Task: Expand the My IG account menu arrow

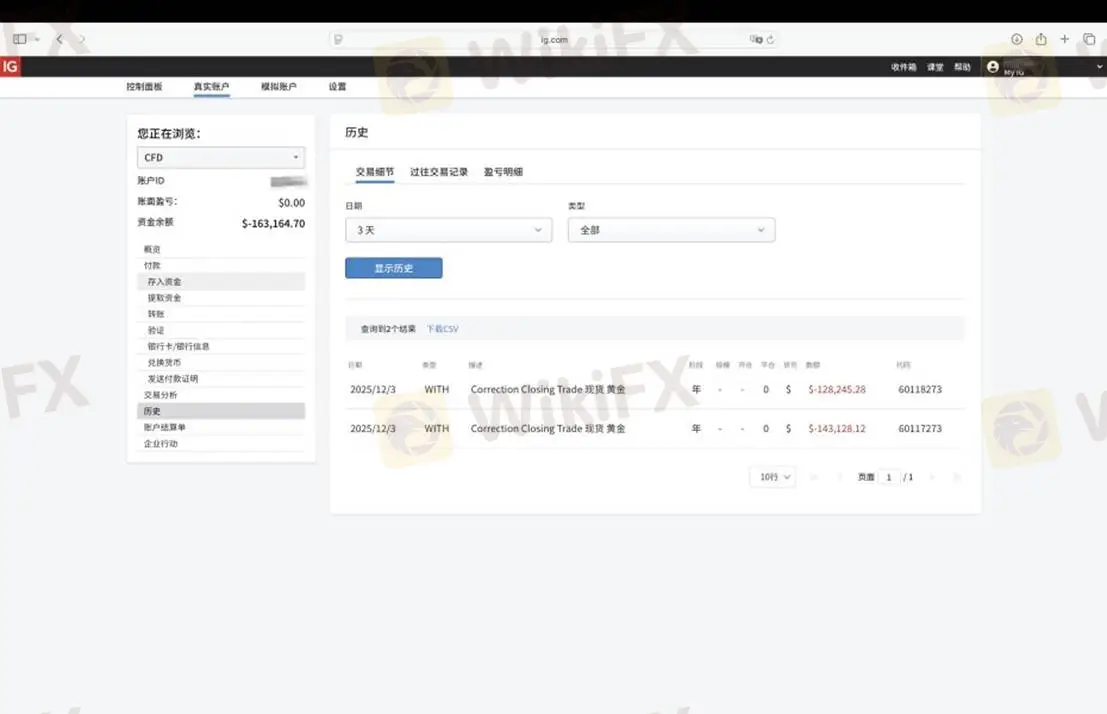Action: tap(1099, 66)
